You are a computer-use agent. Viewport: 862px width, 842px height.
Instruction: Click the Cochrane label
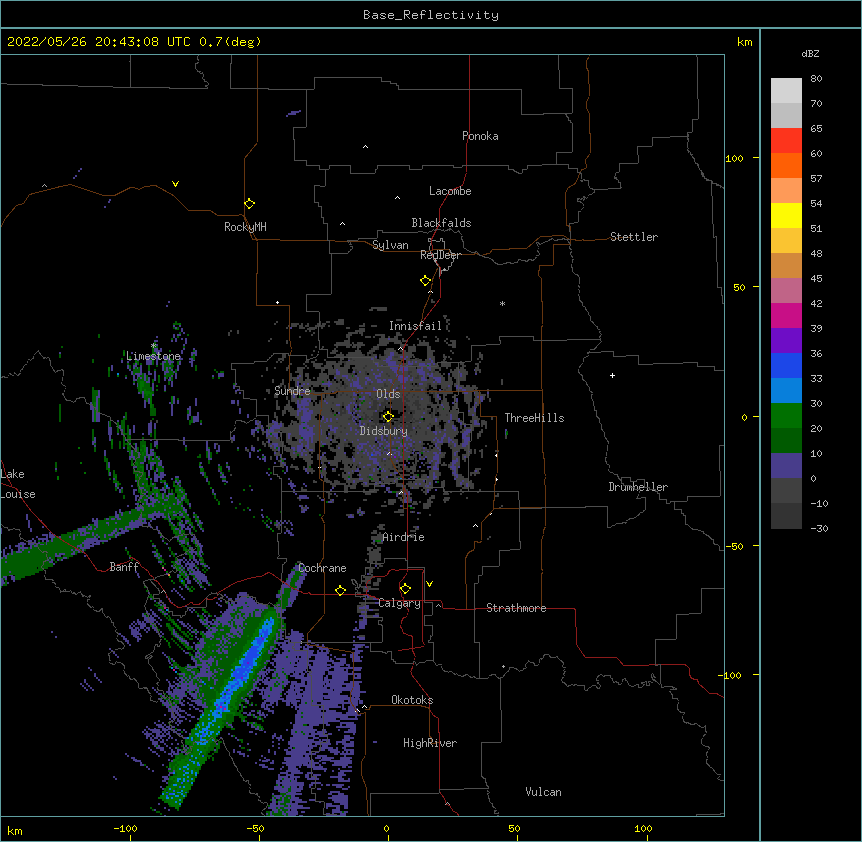coord(322,568)
